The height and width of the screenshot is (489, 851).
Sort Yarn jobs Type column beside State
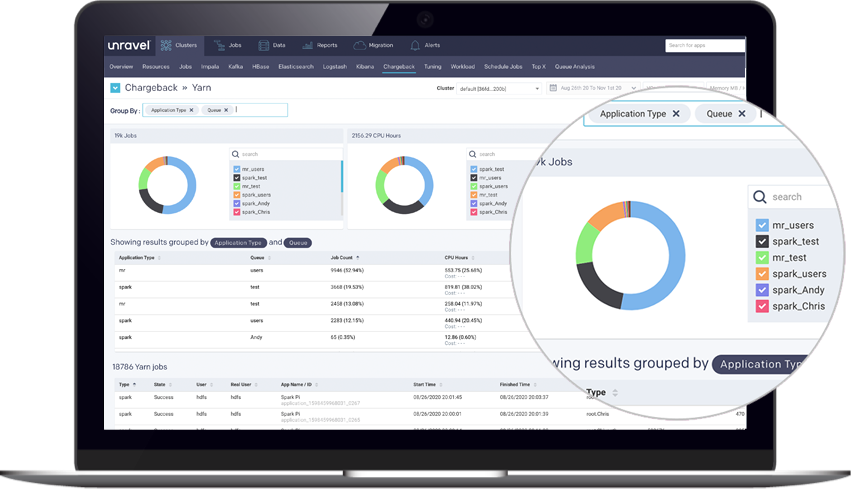click(134, 385)
